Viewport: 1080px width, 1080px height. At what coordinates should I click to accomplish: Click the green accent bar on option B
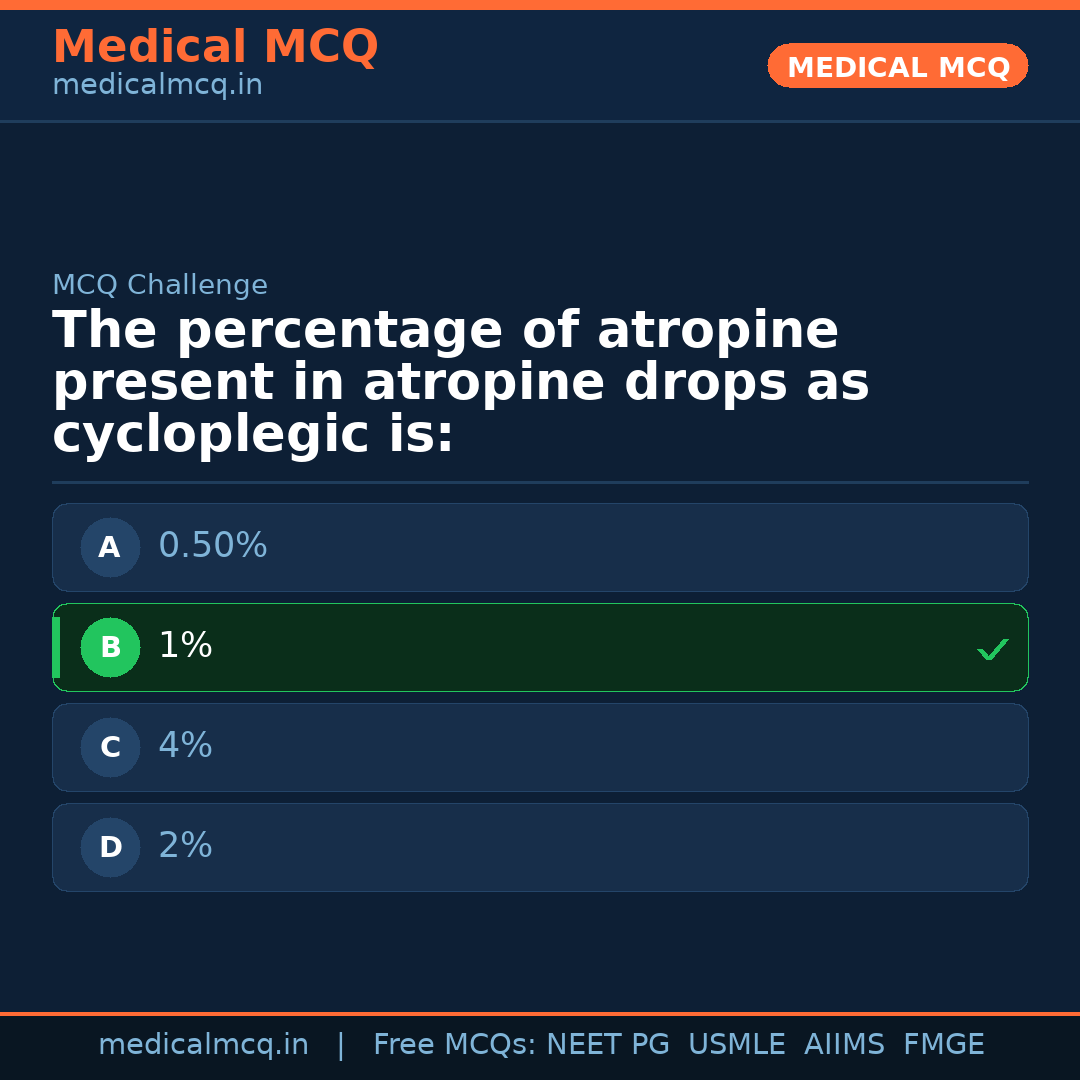click(56, 647)
